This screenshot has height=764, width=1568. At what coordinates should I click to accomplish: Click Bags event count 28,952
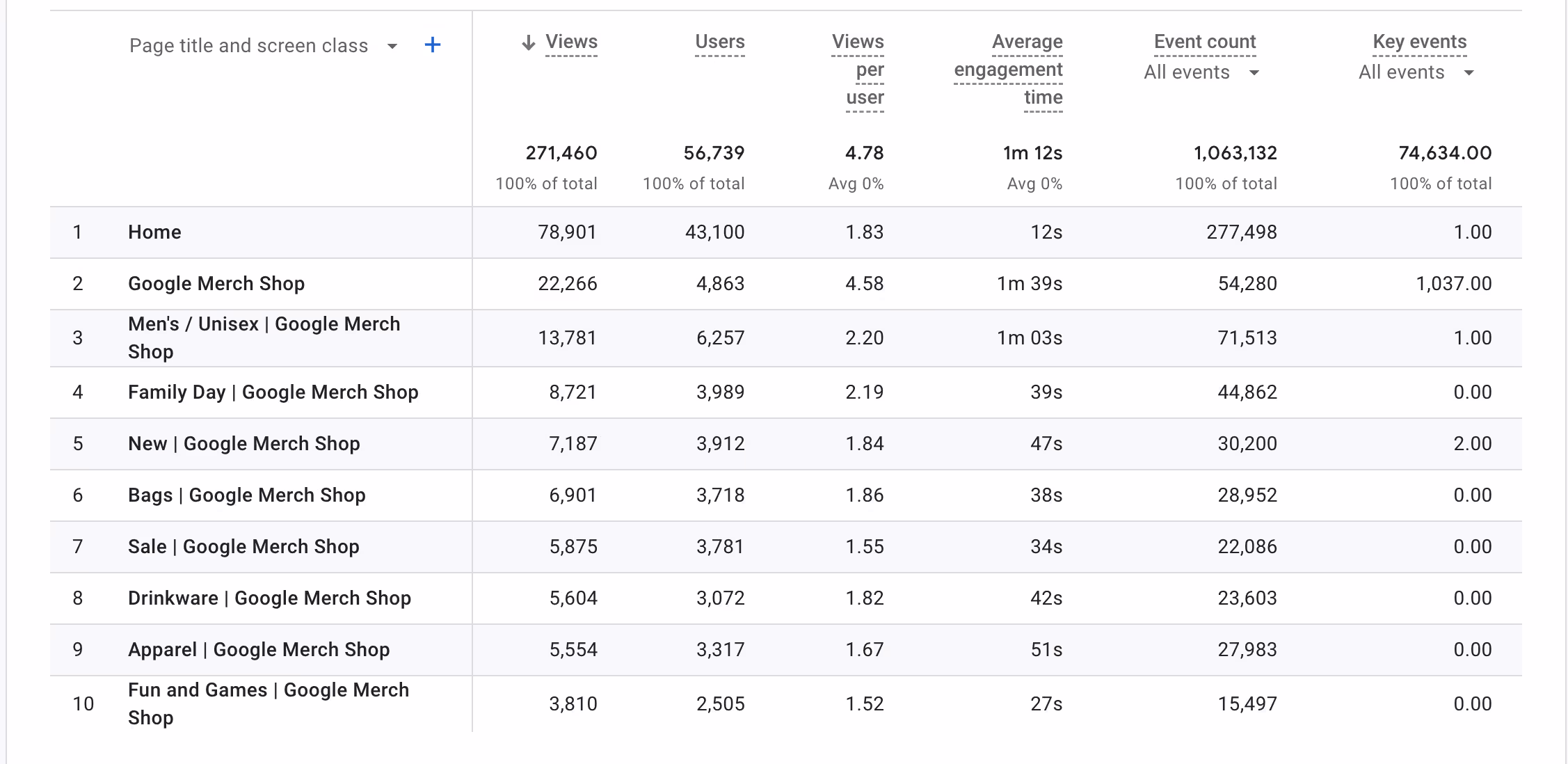1247,495
